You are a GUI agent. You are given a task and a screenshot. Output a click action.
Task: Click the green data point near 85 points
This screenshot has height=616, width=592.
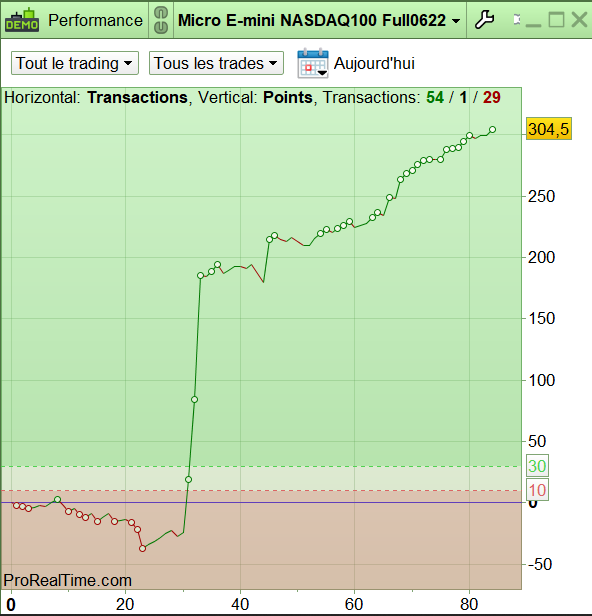click(194, 400)
